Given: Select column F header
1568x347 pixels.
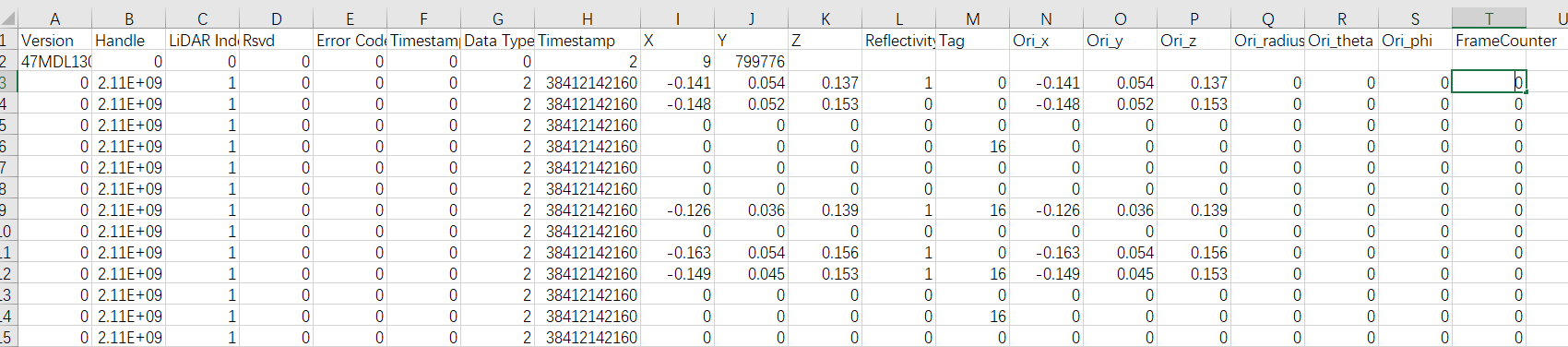Looking at the screenshot, I should pyautogui.click(x=424, y=18).
